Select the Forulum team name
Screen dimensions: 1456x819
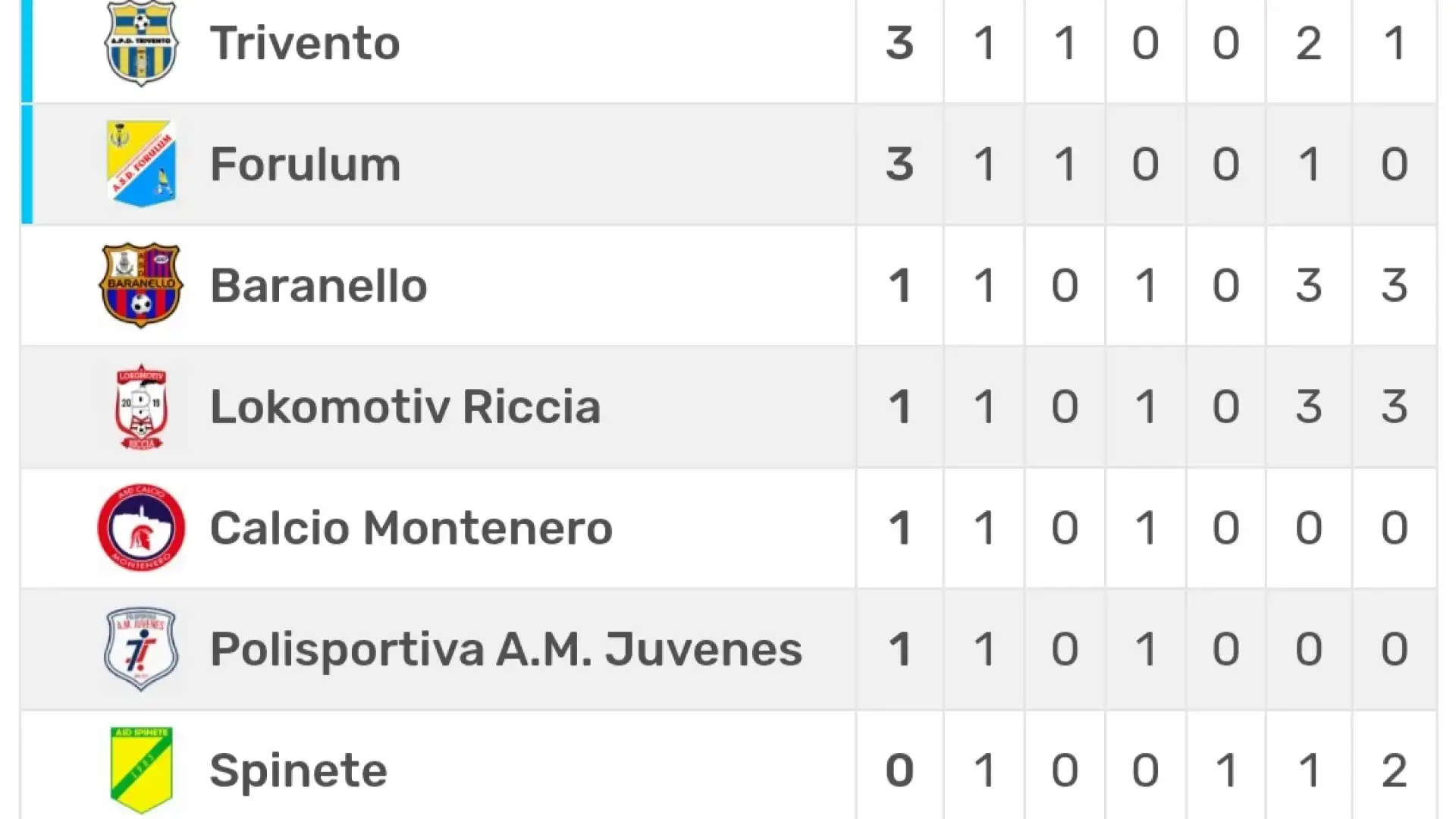point(306,164)
